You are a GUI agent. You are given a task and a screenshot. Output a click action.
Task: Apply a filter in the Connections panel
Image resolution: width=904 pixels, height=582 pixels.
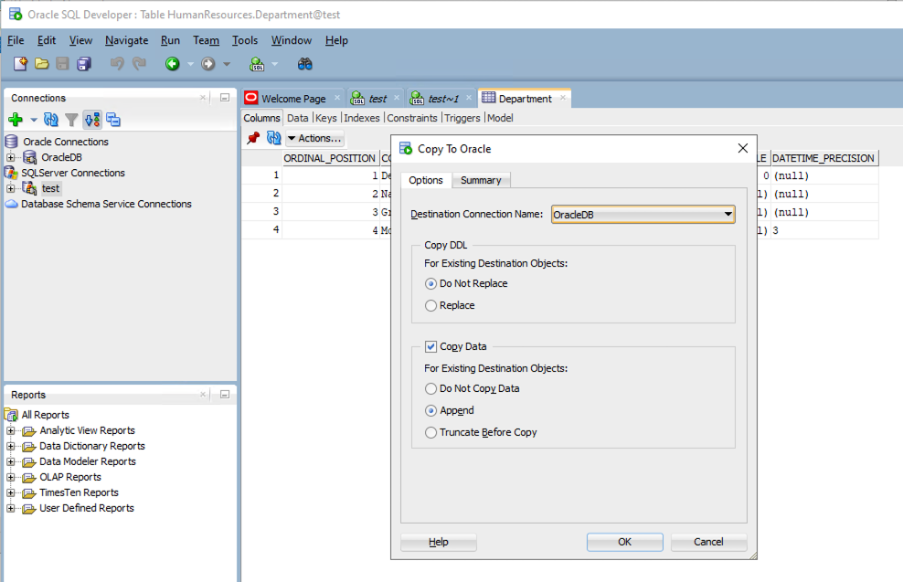[x=70, y=119]
